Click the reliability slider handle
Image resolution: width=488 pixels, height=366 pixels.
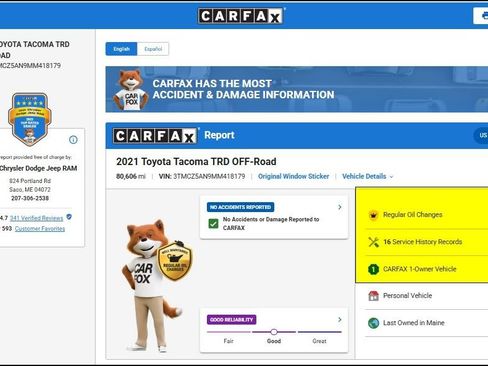click(274, 332)
